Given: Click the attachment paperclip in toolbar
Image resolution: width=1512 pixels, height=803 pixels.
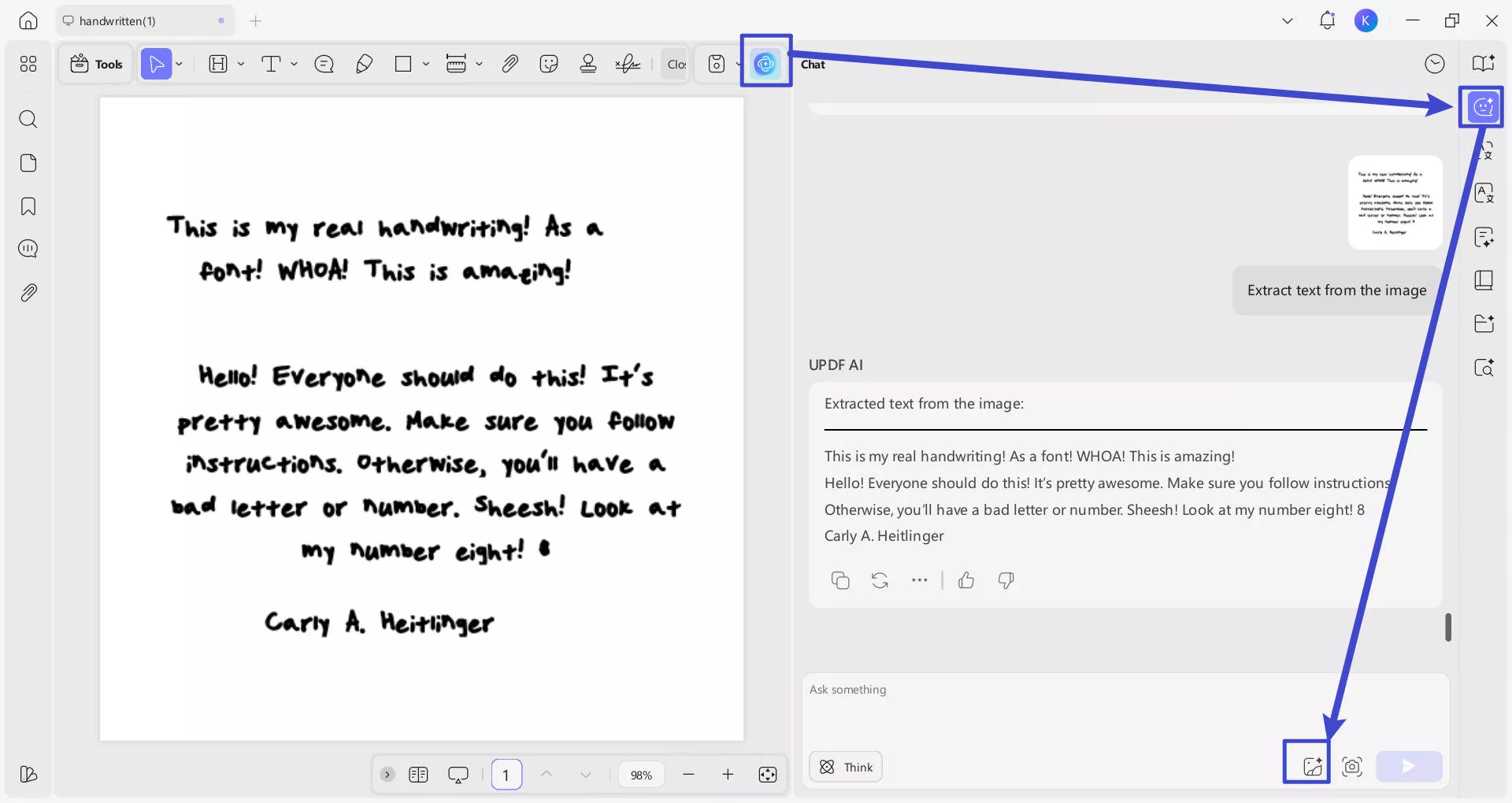Looking at the screenshot, I should coord(510,64).
